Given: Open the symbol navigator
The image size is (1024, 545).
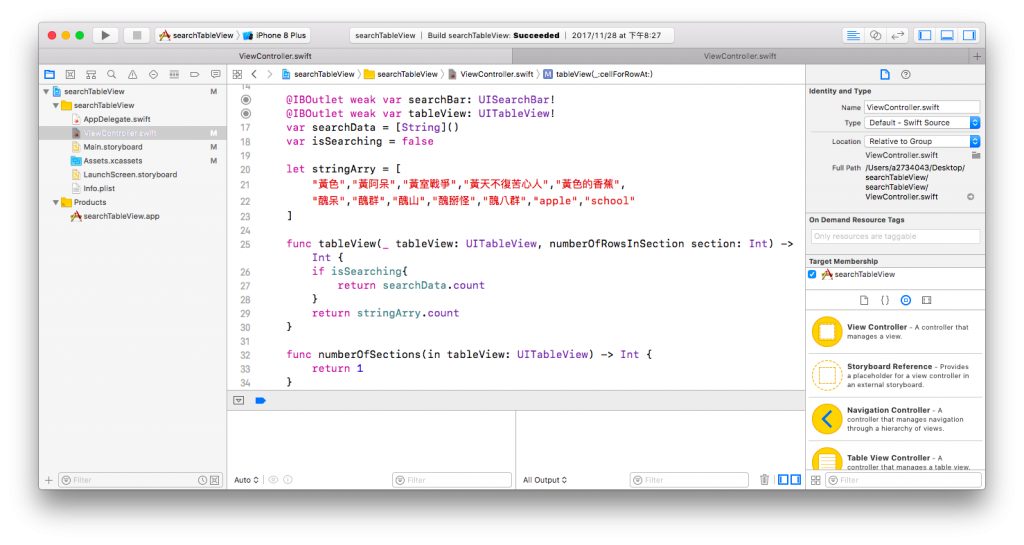Looking at the screenshot, I should [x=91, y=74].
